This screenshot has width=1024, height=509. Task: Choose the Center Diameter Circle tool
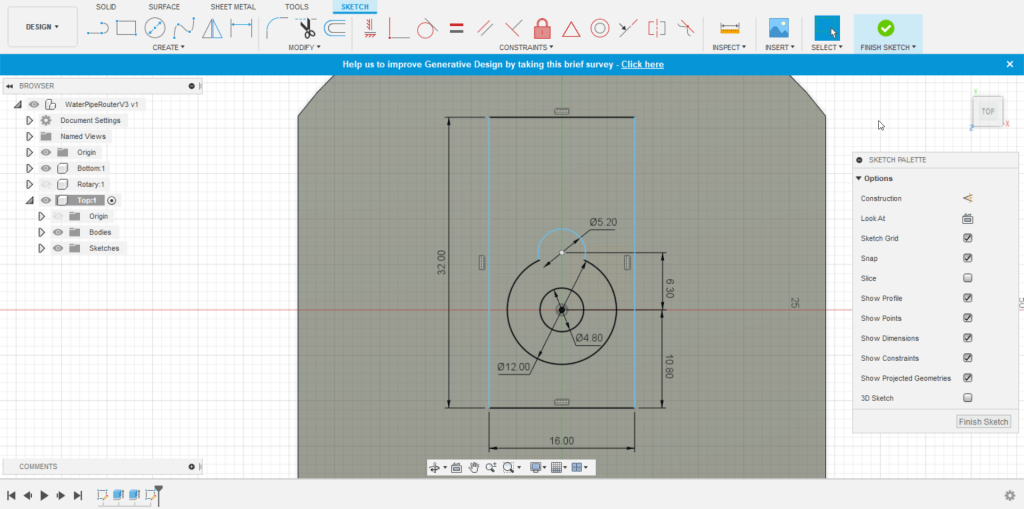point(155,28)
